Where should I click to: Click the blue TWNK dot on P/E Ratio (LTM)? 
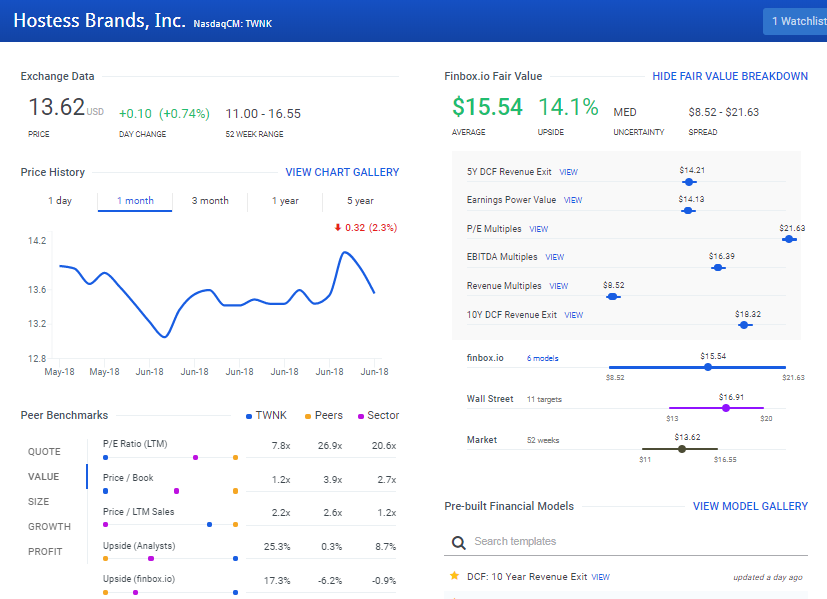pos(105,458)
